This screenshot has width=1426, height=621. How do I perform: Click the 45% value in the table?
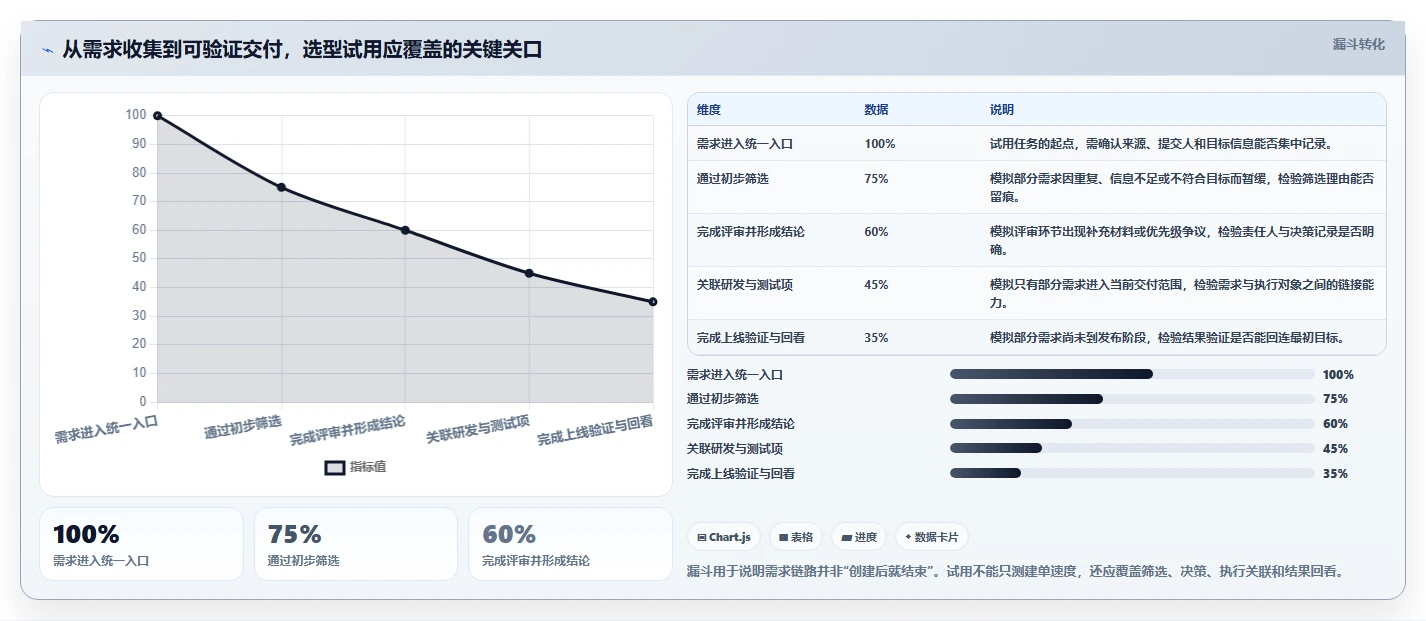pos(876,285)
